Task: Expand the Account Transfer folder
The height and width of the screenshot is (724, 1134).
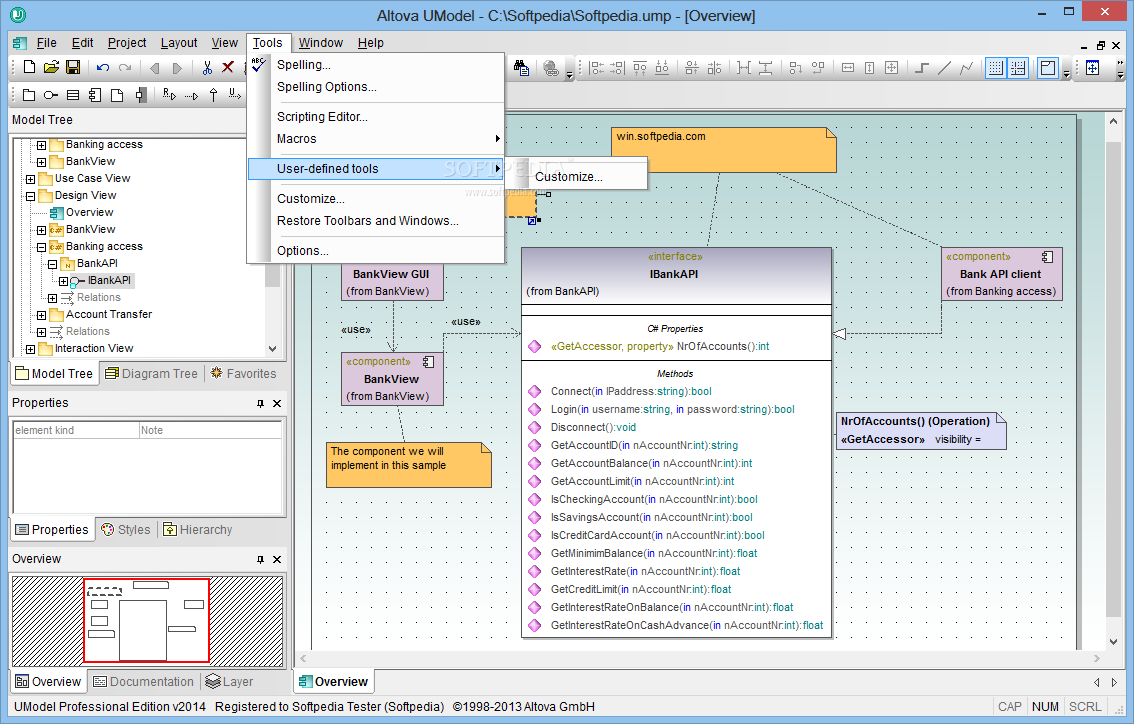Action: tap(41, 315)
